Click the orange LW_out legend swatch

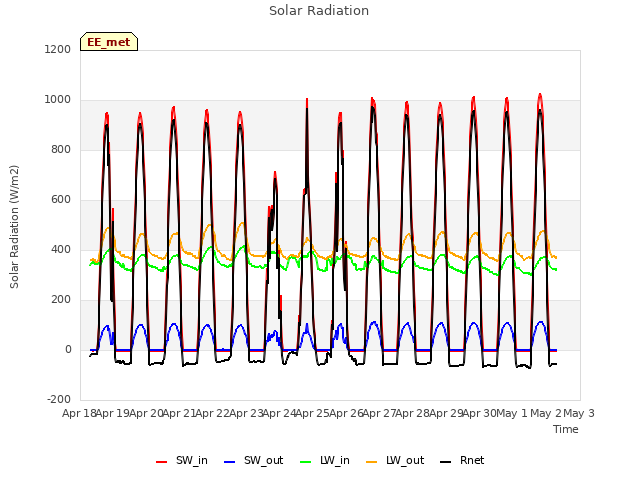372,462
